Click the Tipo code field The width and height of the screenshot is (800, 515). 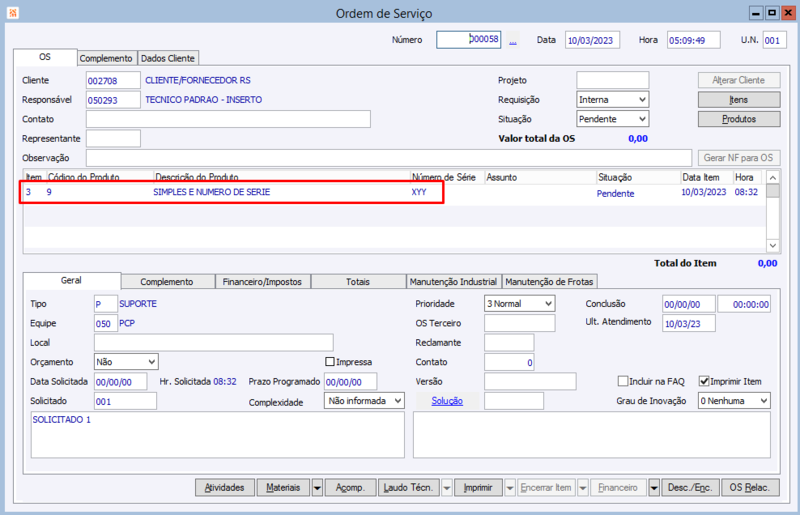pyautogui.click(x=106, y=304)
